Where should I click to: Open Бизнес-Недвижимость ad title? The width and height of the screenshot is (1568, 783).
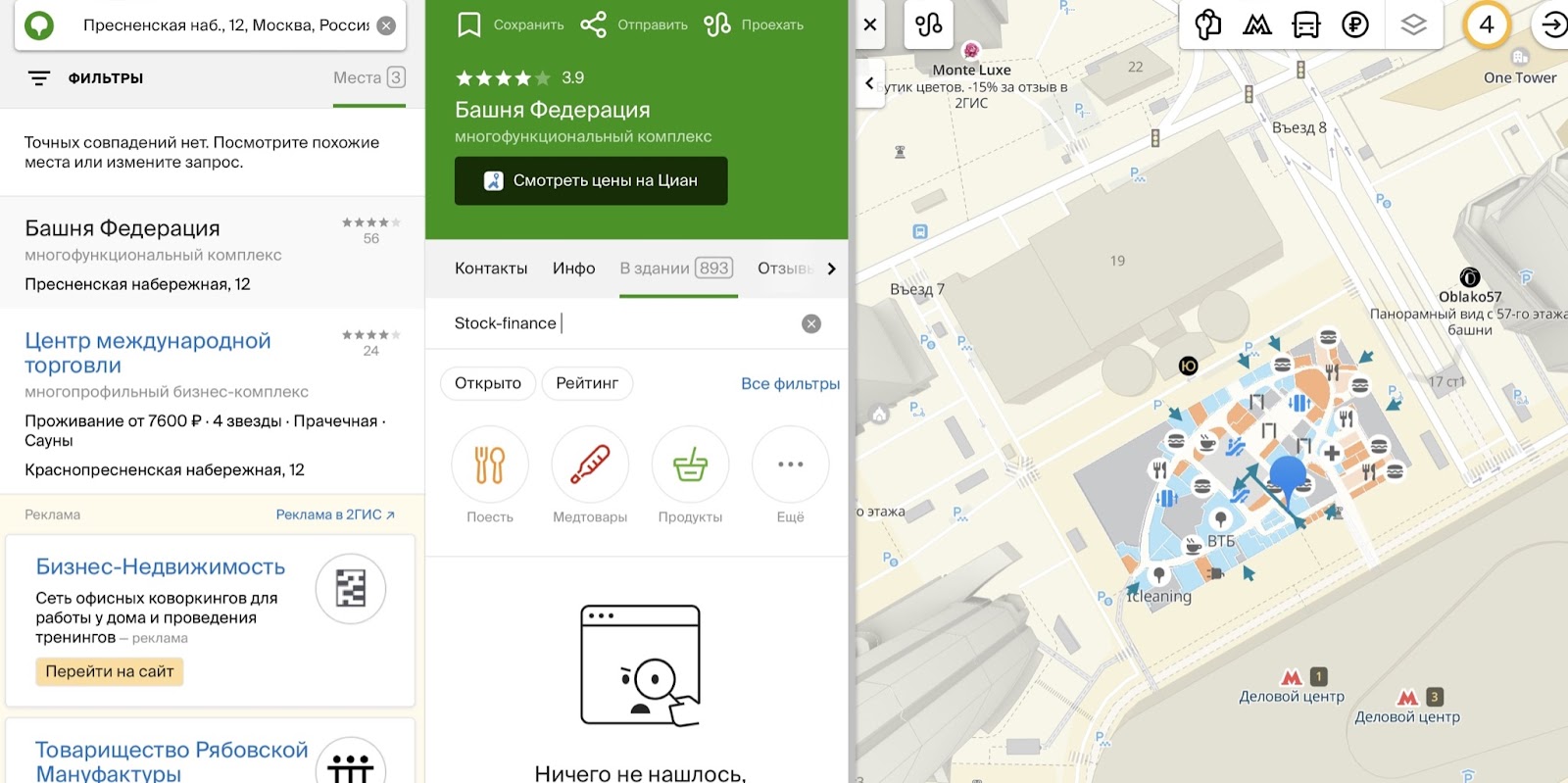coord(161,567)
